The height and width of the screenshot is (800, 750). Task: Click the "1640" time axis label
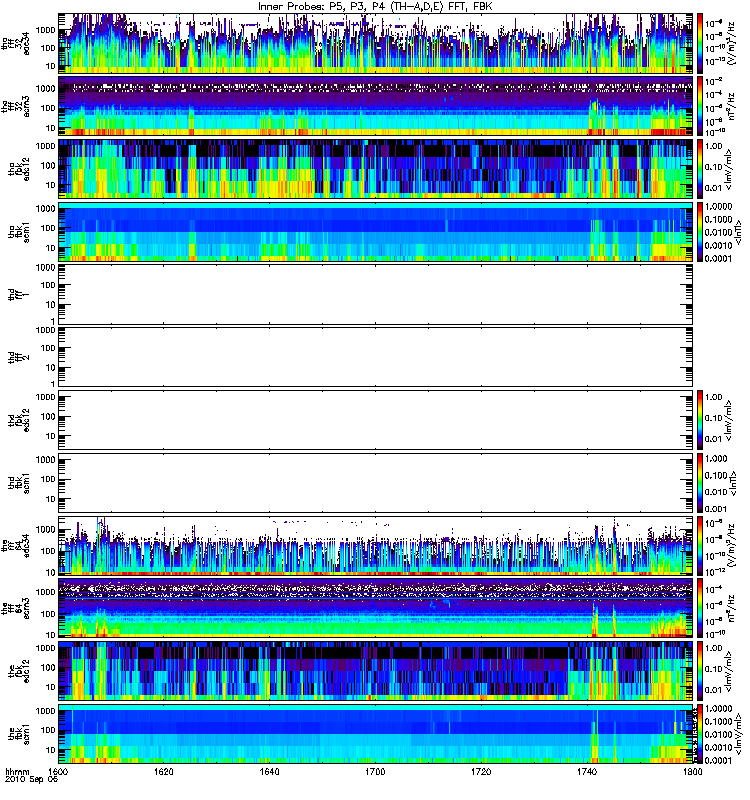pos(269,771)
